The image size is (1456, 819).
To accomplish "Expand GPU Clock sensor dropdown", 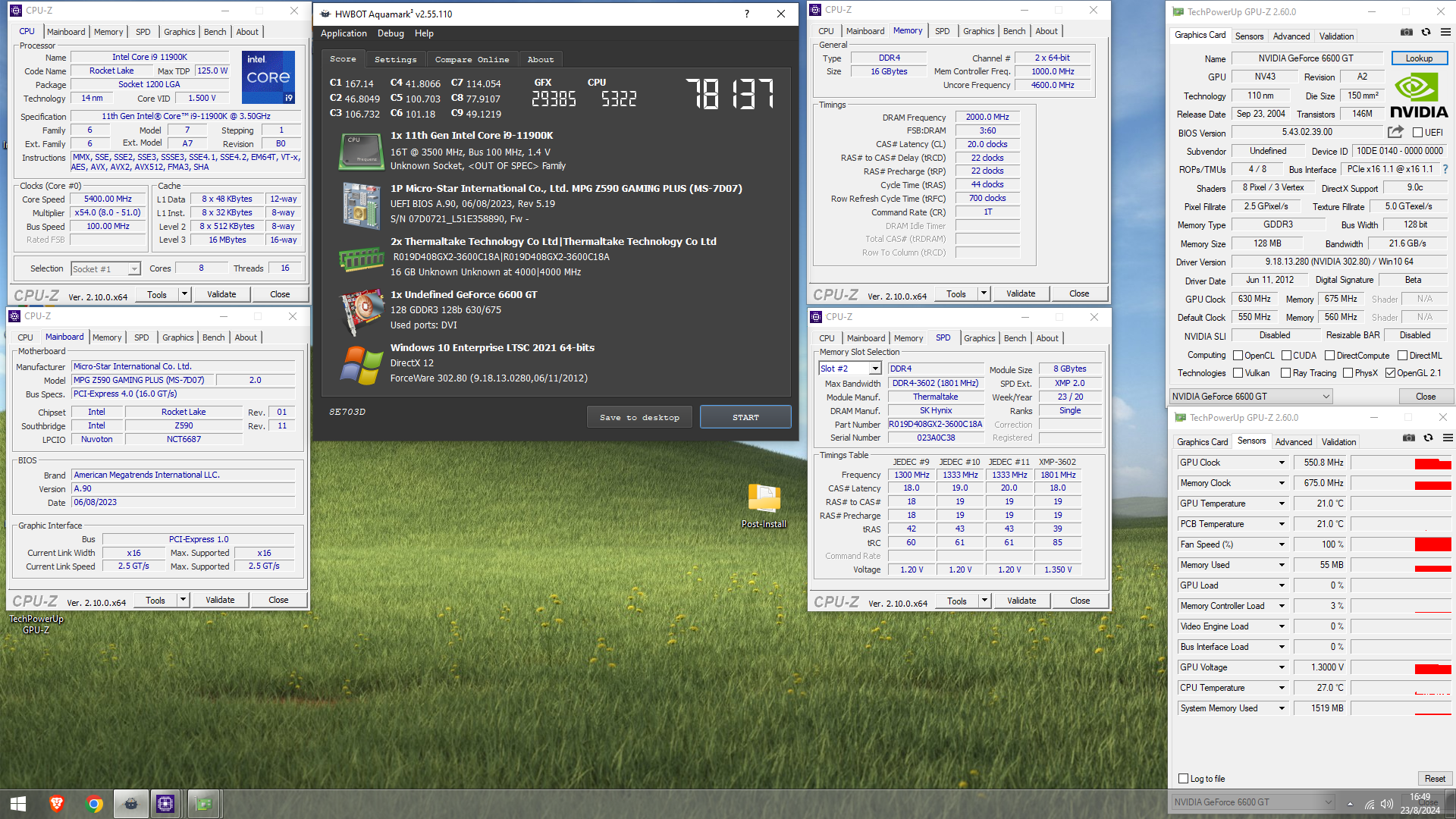I will pos(1282,463).
